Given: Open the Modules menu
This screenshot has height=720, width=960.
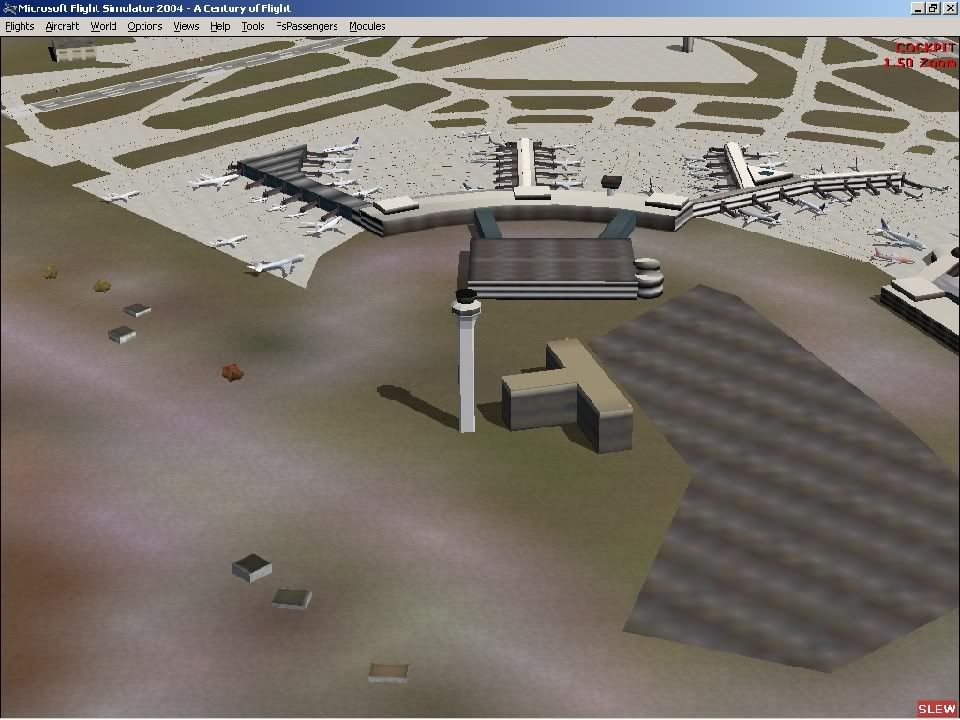Looking at the screenshot, I should [367, 26].
